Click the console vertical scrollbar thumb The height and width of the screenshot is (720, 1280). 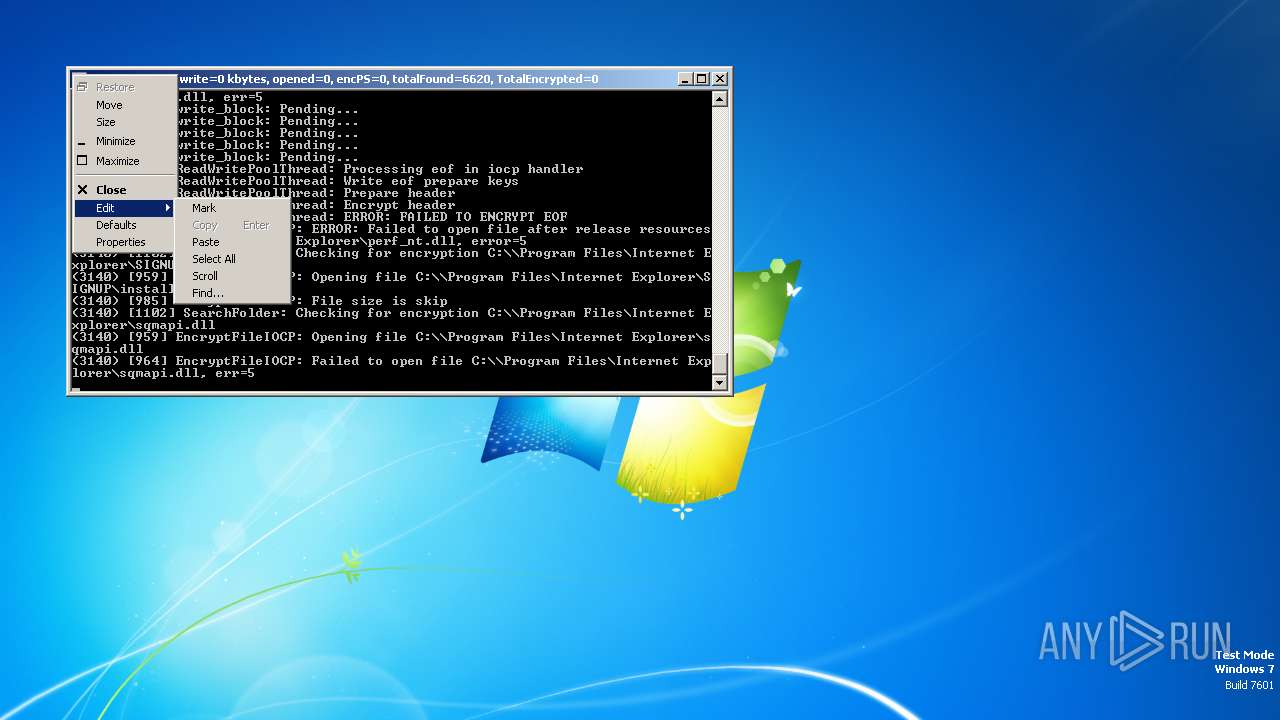click(x=719, y=363)
